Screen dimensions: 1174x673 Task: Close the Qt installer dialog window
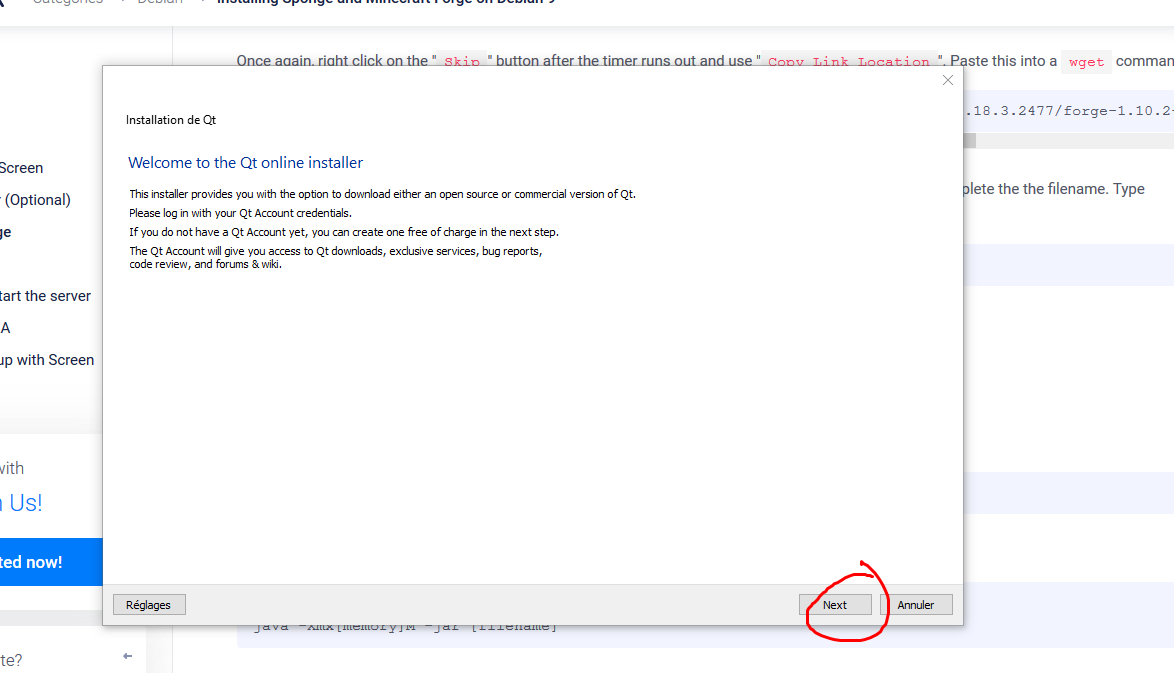(x=948, y=80)
